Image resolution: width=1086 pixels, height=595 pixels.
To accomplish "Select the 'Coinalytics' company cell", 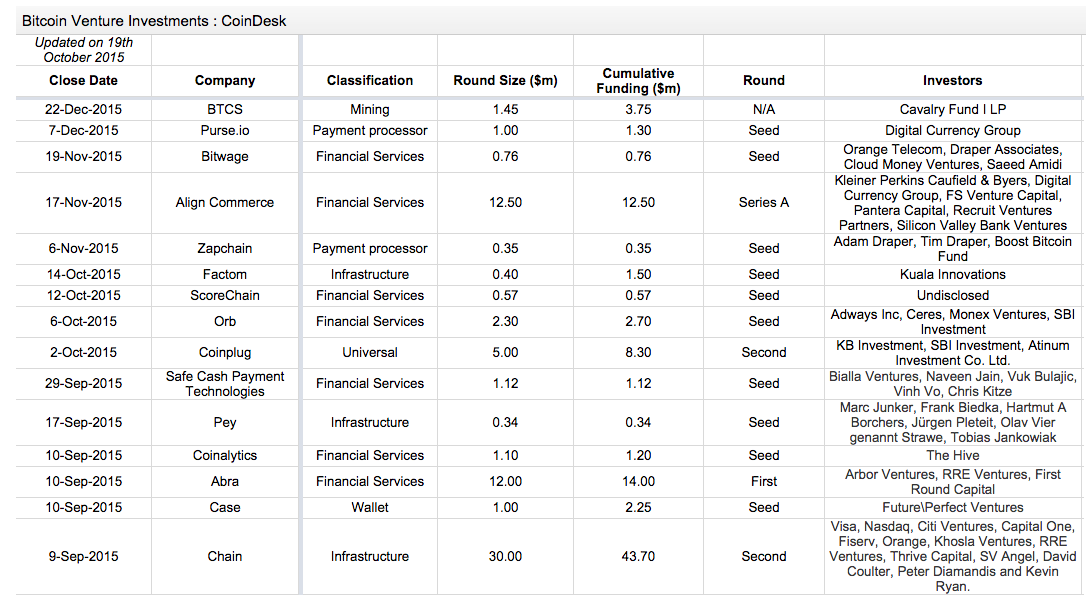I will coord(225,455).
